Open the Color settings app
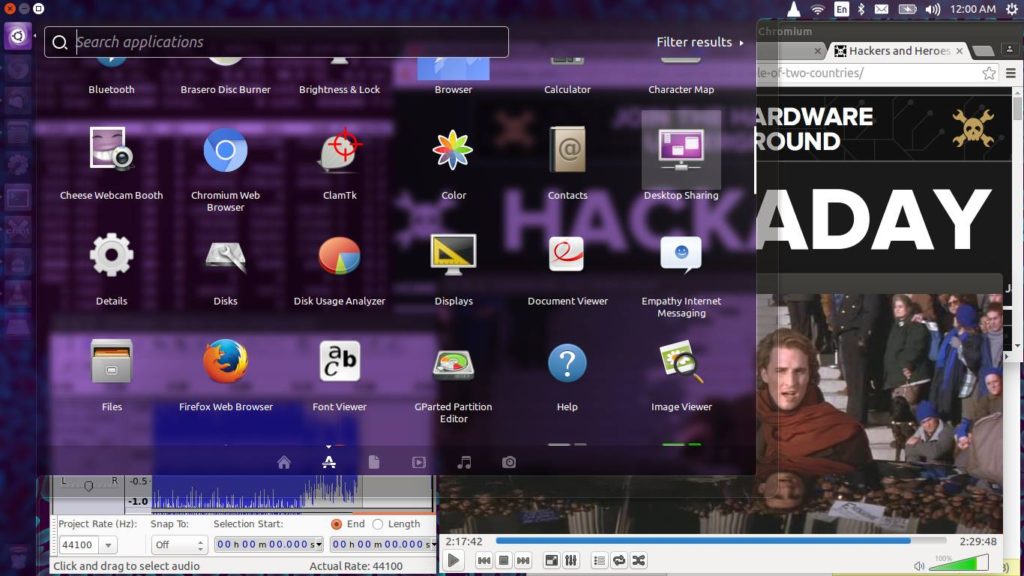 point(453,150)
